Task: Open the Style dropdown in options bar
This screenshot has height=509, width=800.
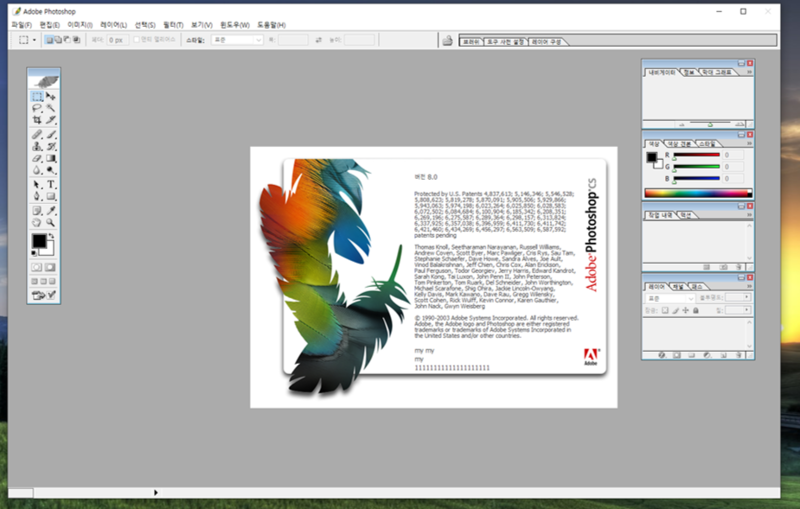Action: pyautogui.click(x=237, y=40)
